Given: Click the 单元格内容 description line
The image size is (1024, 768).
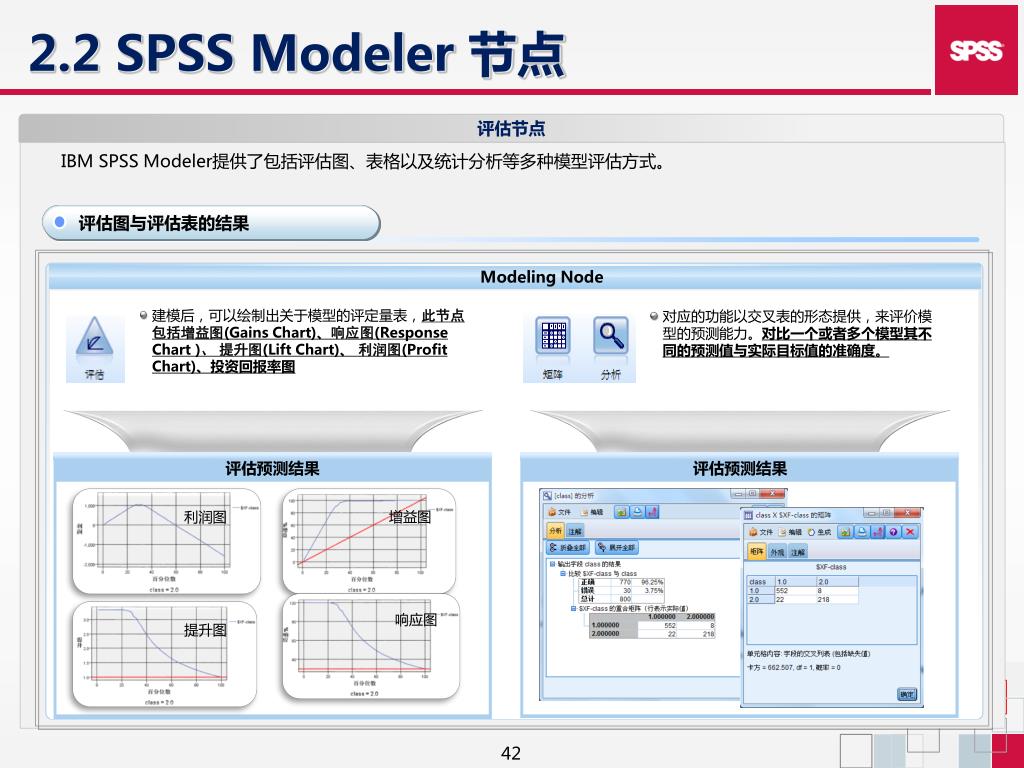Looking at the screenshot, I should click(808, 653).
